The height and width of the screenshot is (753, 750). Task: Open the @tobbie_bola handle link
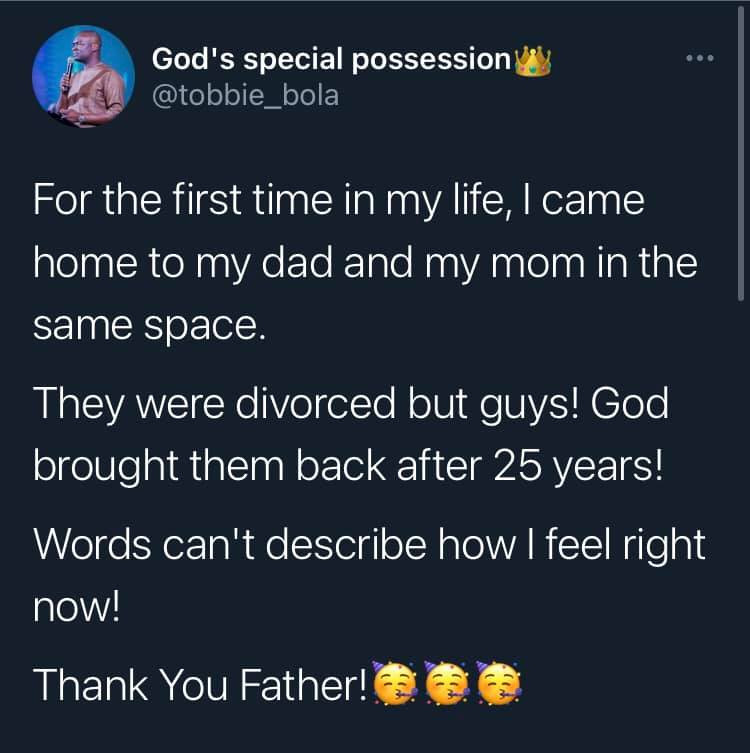coord(245,96)
